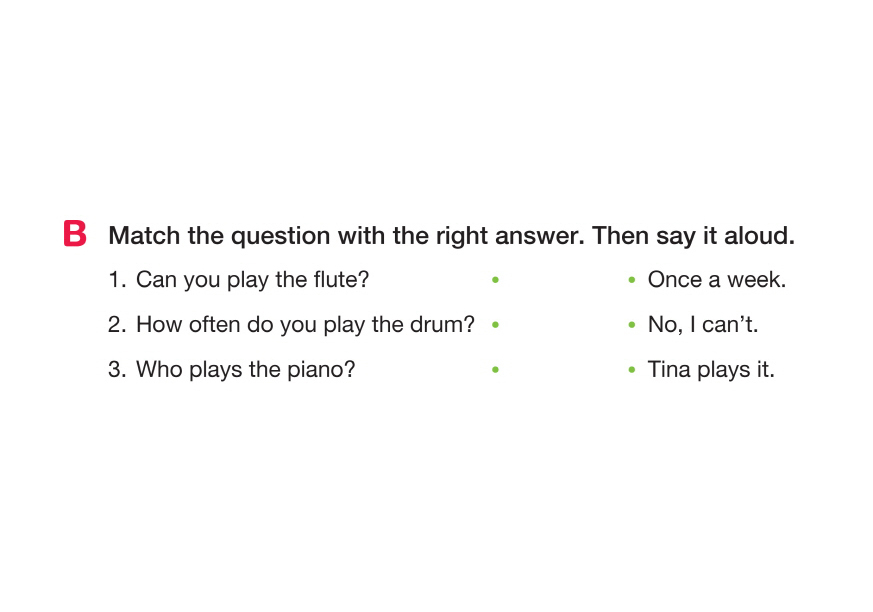Click the green dot before 'Once a week.'
Screen dimensions: 873x612
pos(631,281)
